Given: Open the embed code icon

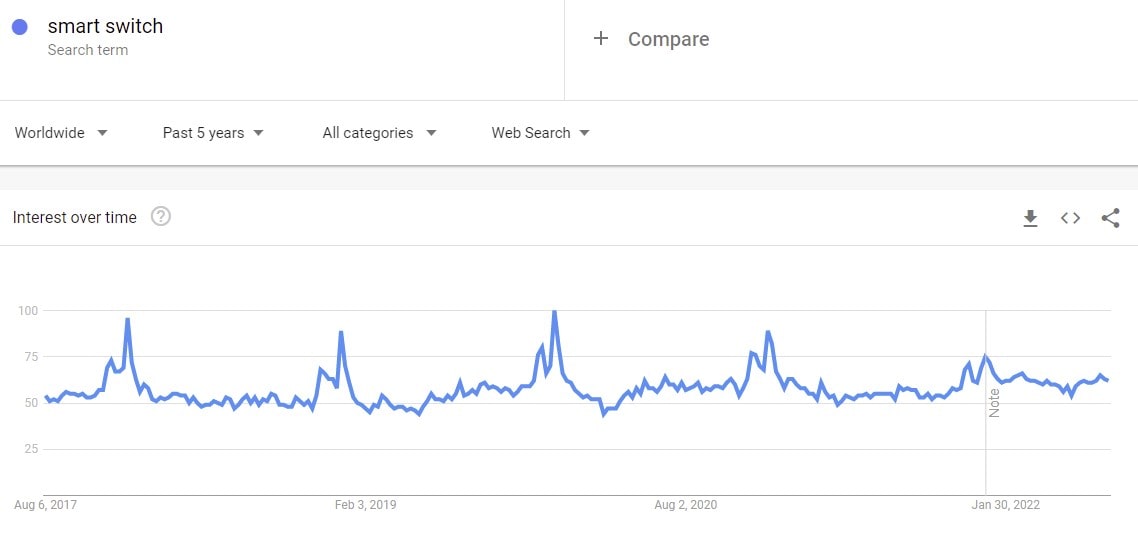Looking at the screenshot, I should click(1070, 218).
